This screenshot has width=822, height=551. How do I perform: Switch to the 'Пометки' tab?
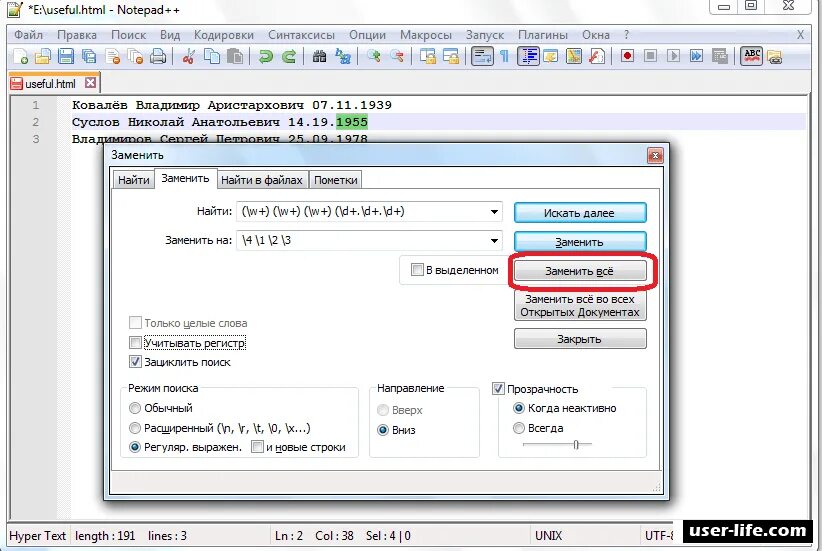(336, 180)
